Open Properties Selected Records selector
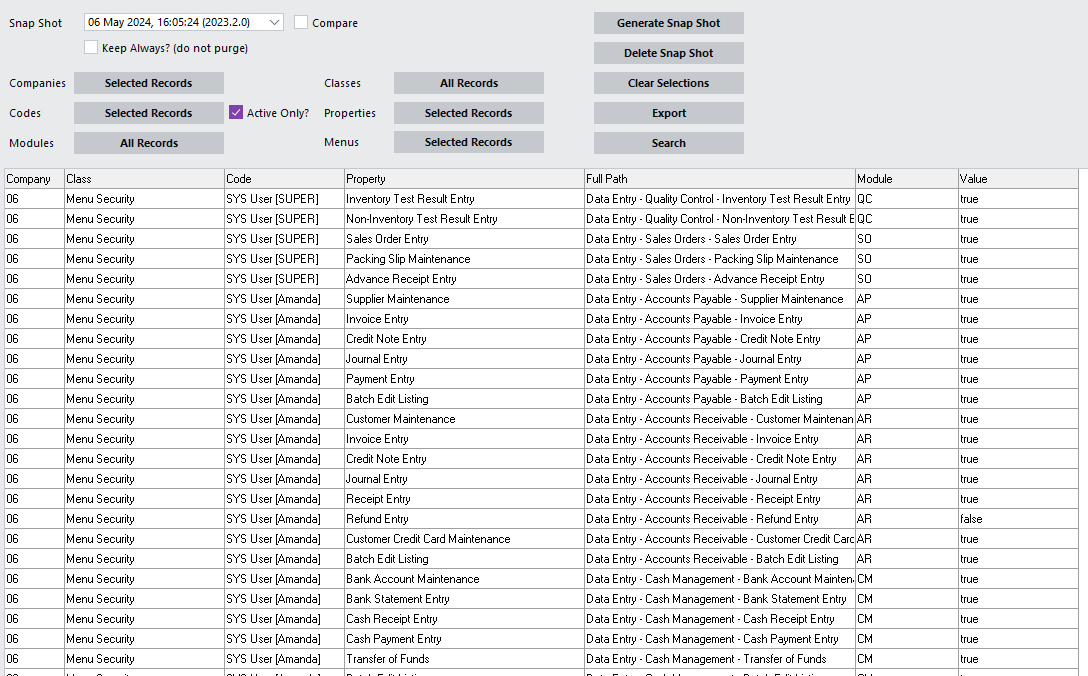1088x676 pixels. 469,113
